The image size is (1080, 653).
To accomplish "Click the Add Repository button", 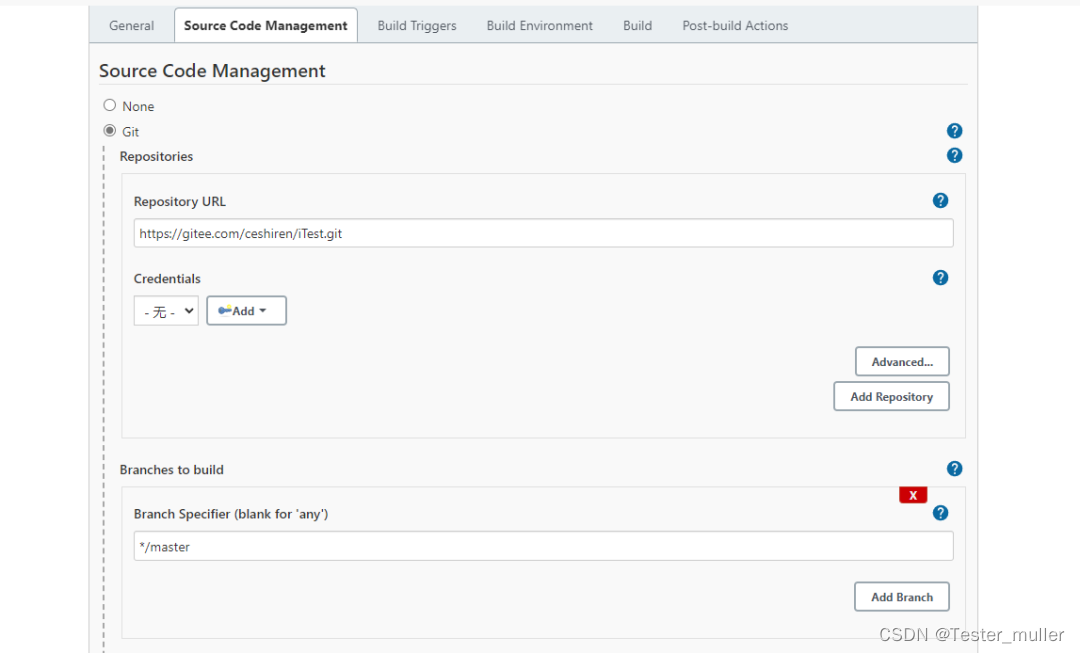I will point(891,397).
